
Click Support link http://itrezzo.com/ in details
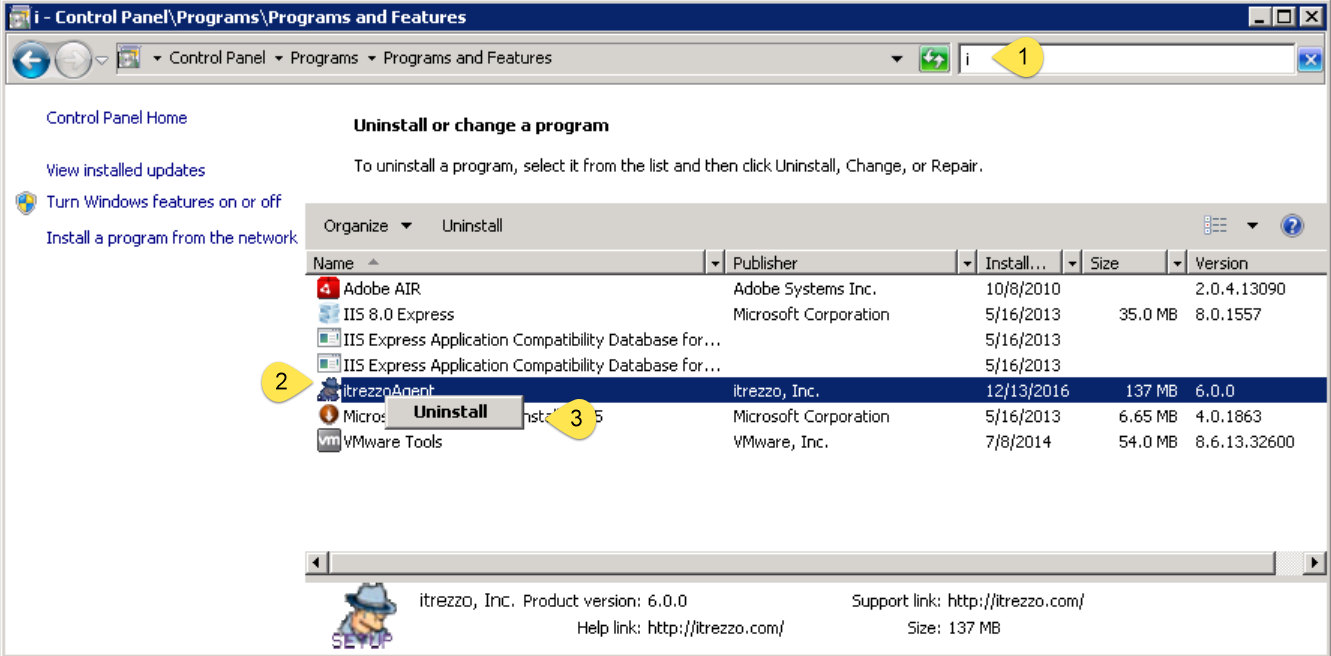[1016, 601]
